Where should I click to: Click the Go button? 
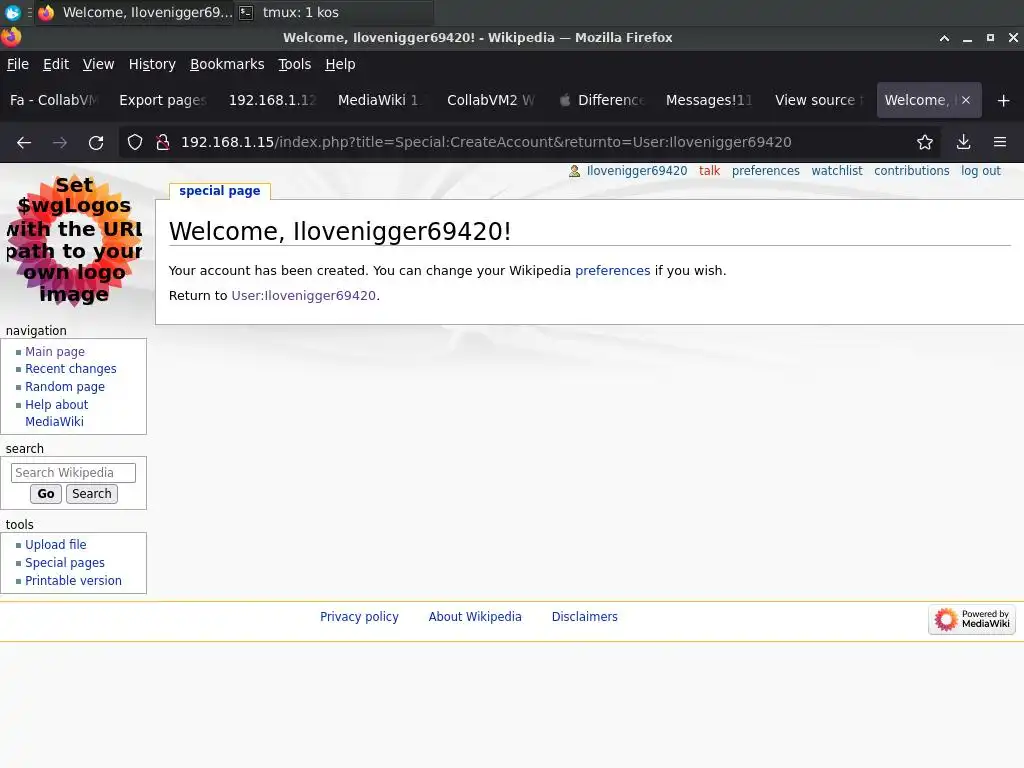pos(46,494)
